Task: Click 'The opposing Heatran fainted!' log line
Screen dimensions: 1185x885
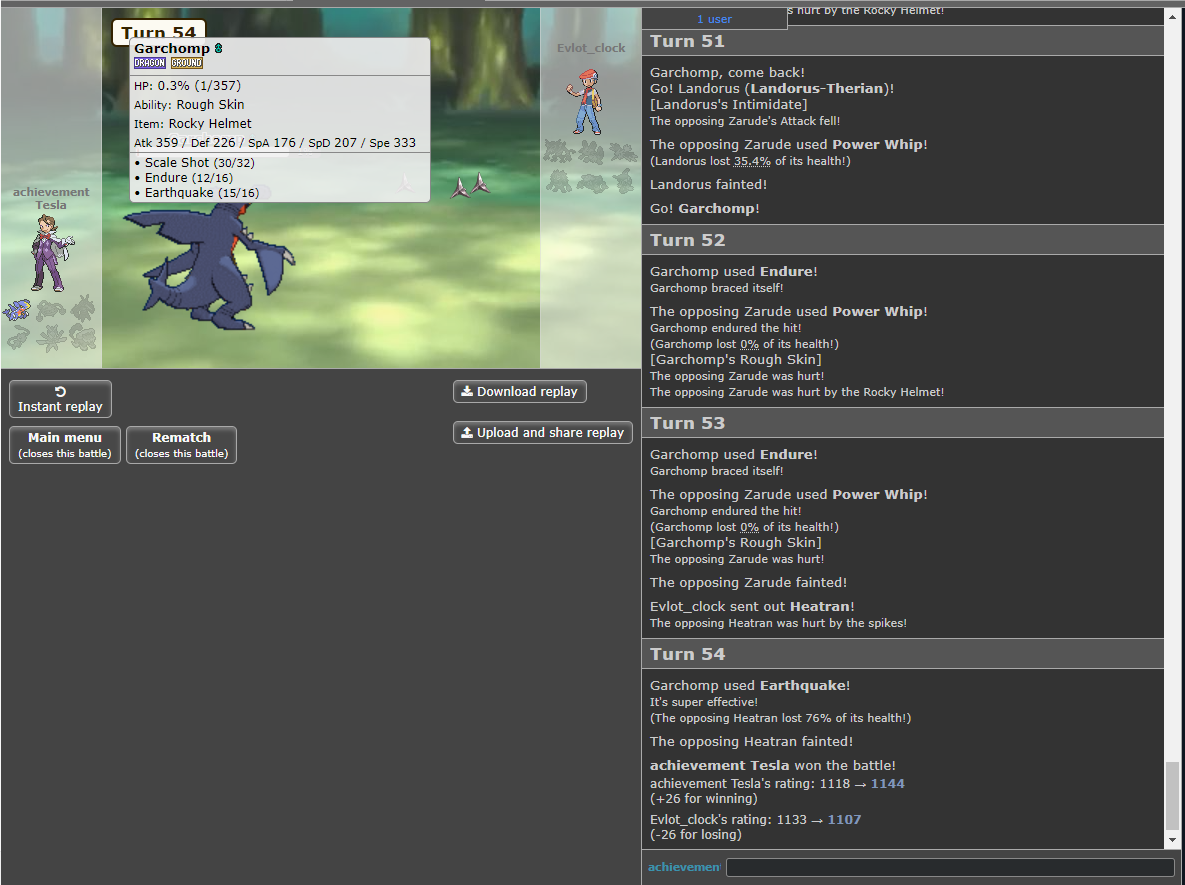Action: tap(751, 741)
